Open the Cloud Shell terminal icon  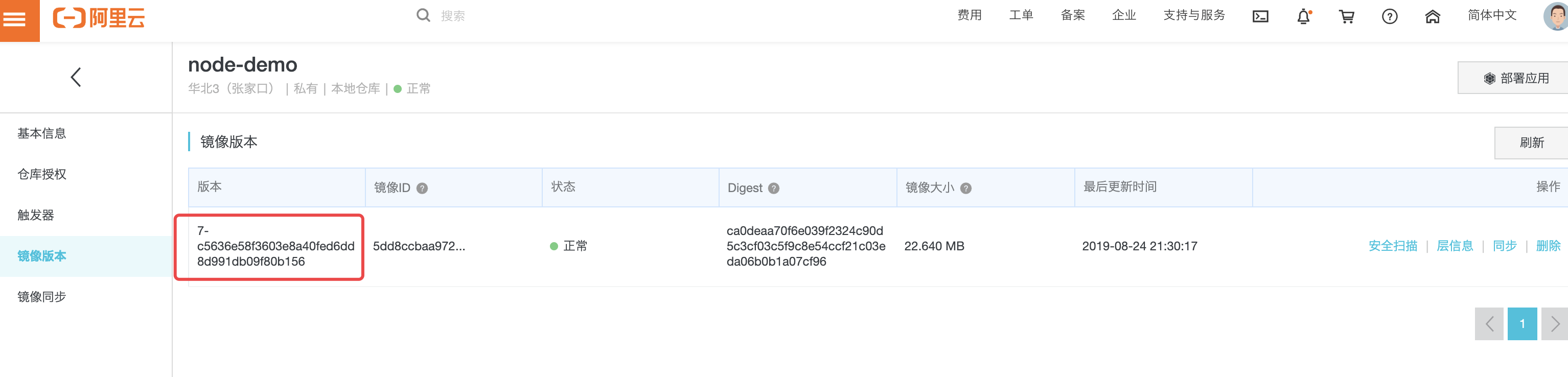[1260, 16]
